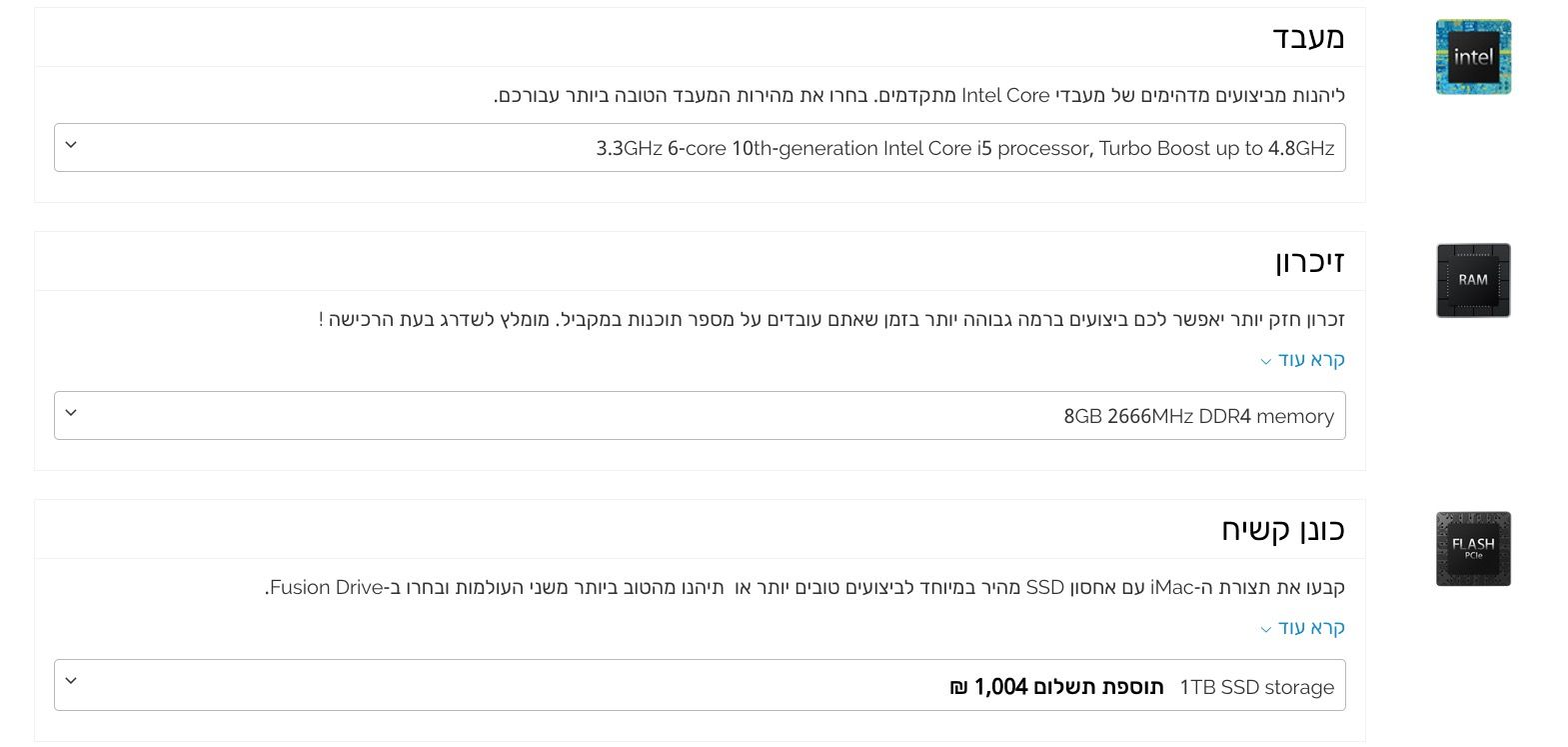The width and height of the screenshot is (1568, 747).
Task: Click the Fusion Drive description text
Action: [799, 588]
